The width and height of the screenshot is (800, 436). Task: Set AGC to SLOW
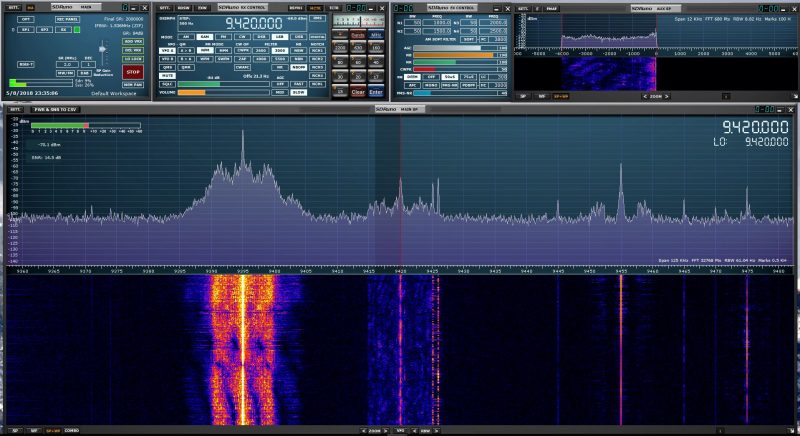pyautogui.click(x=298, y=92)
